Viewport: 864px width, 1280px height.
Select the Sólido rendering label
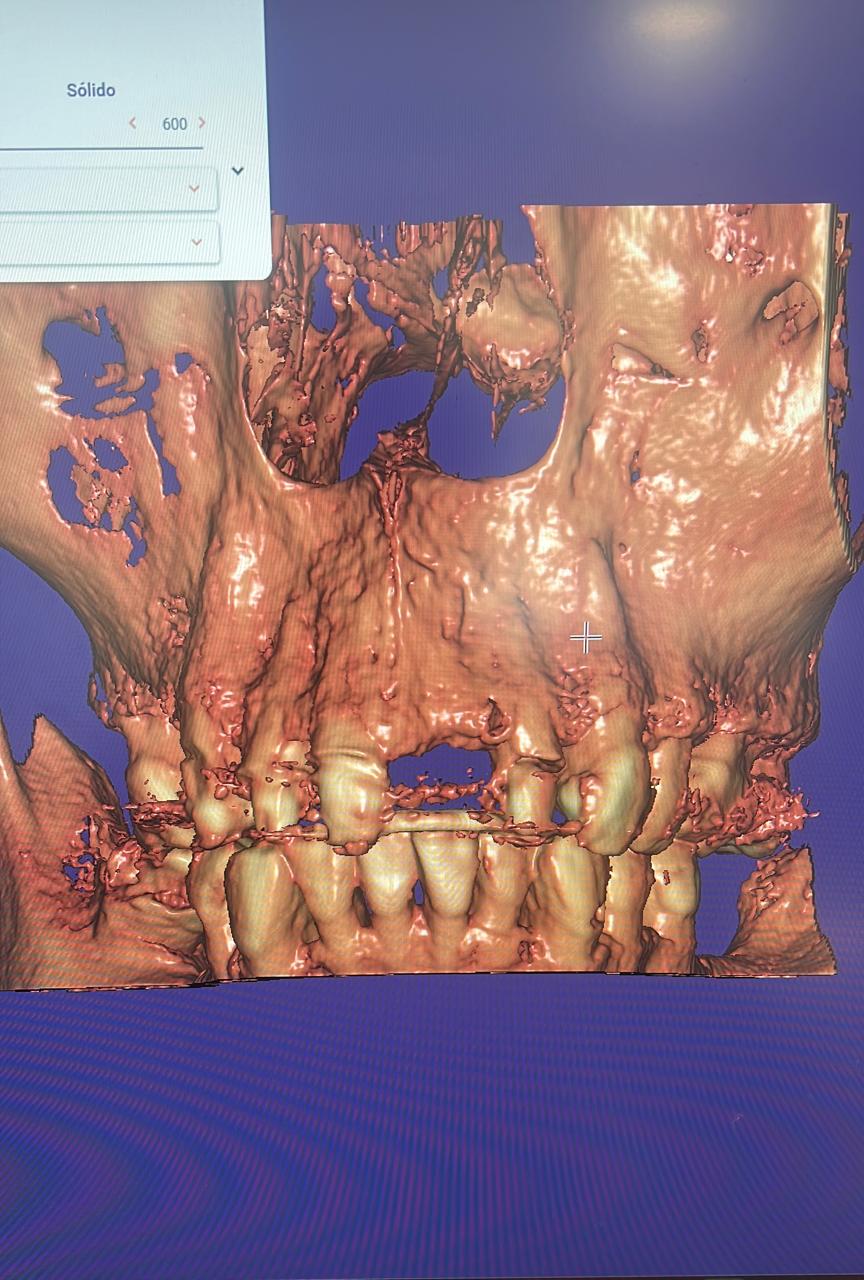pyautogui.click(x=91, y=90)
